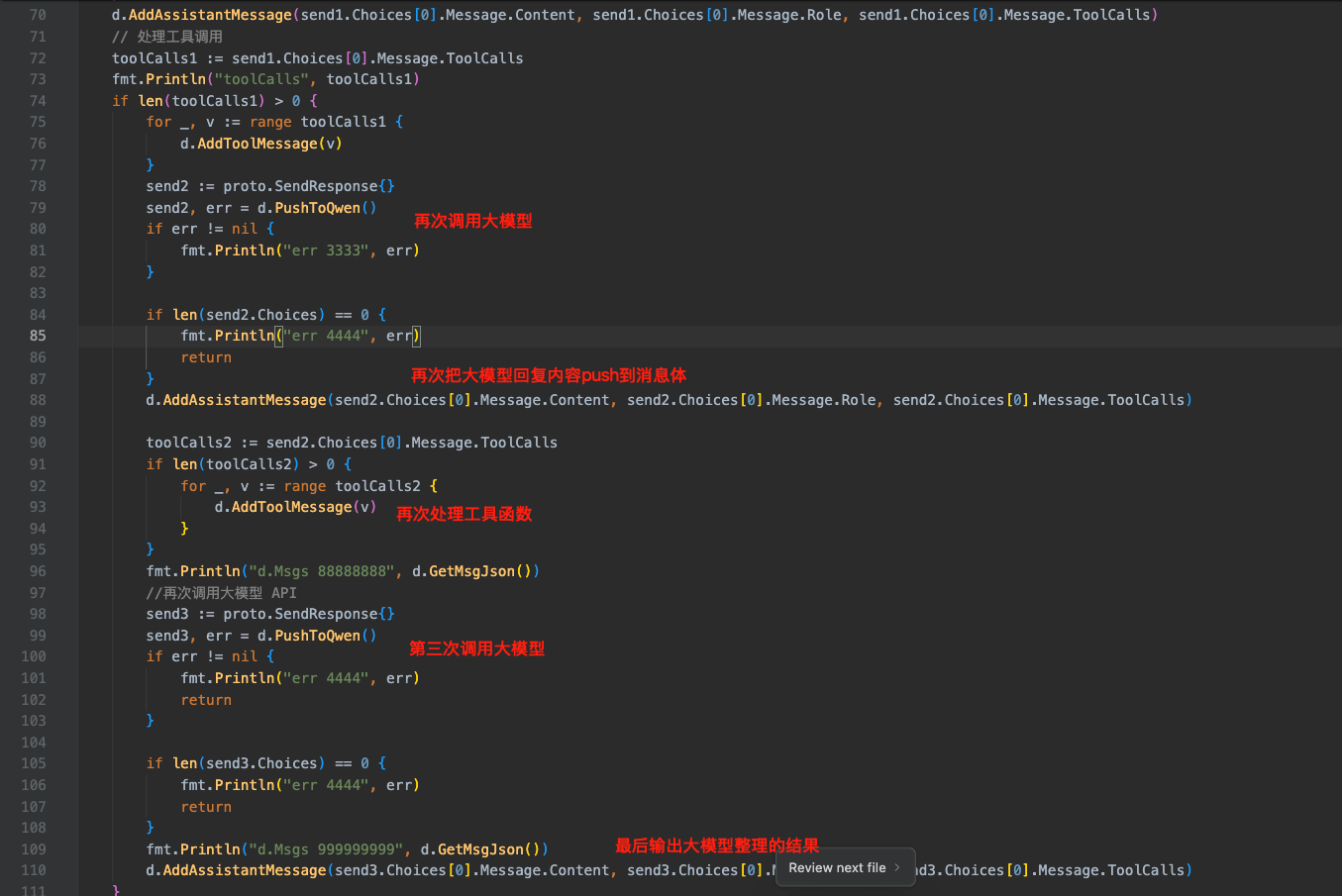Click line number 96 in the gutter
1342x896 pixels.
tap(38, 571)
